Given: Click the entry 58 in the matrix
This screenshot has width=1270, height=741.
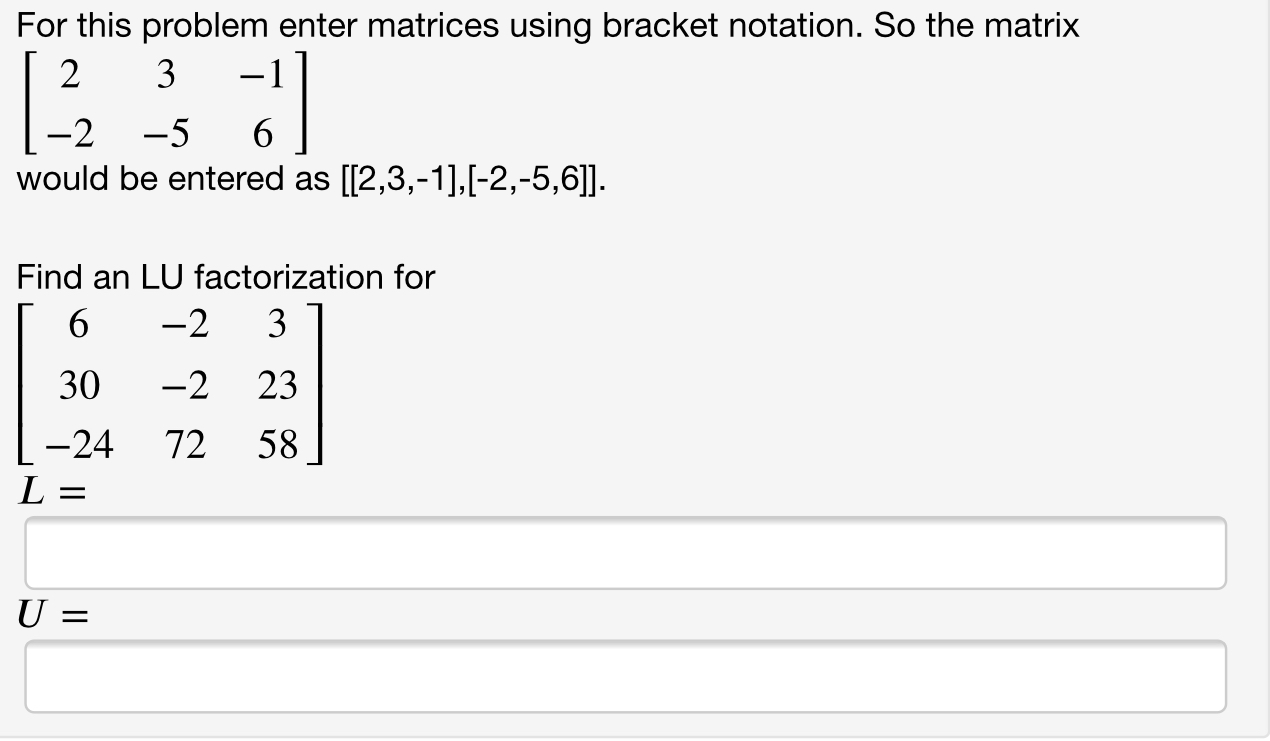Looking at the screenshot, I should pos(280,443).
